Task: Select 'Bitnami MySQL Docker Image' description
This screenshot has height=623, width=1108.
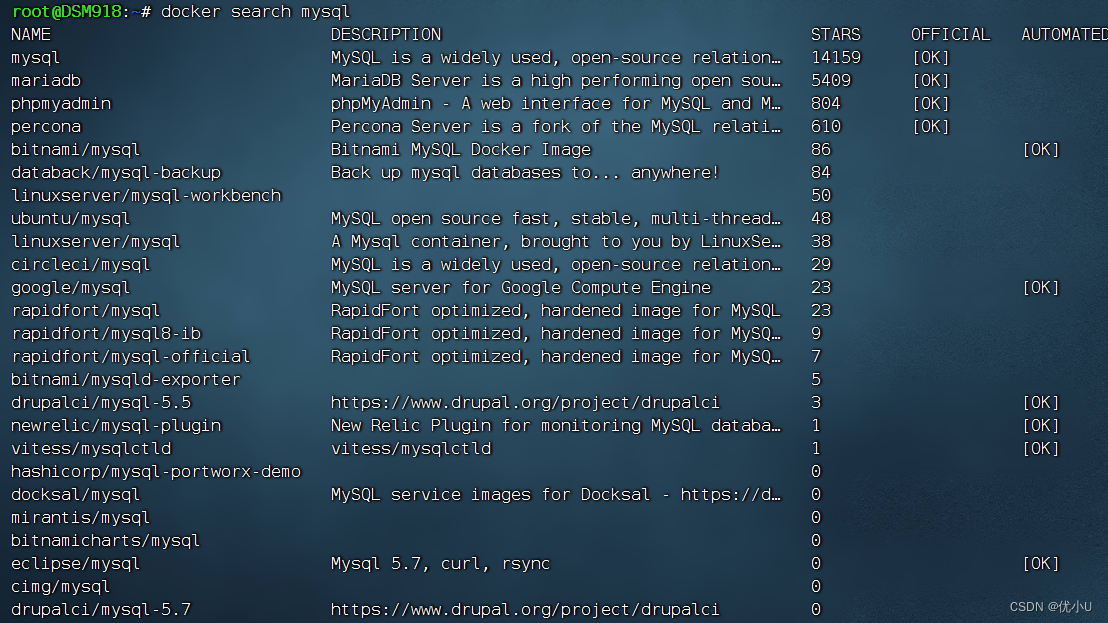Action: 461,150
